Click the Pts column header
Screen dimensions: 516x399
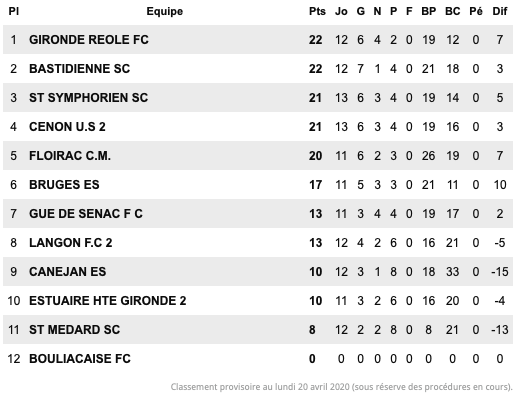coord(317,11)
